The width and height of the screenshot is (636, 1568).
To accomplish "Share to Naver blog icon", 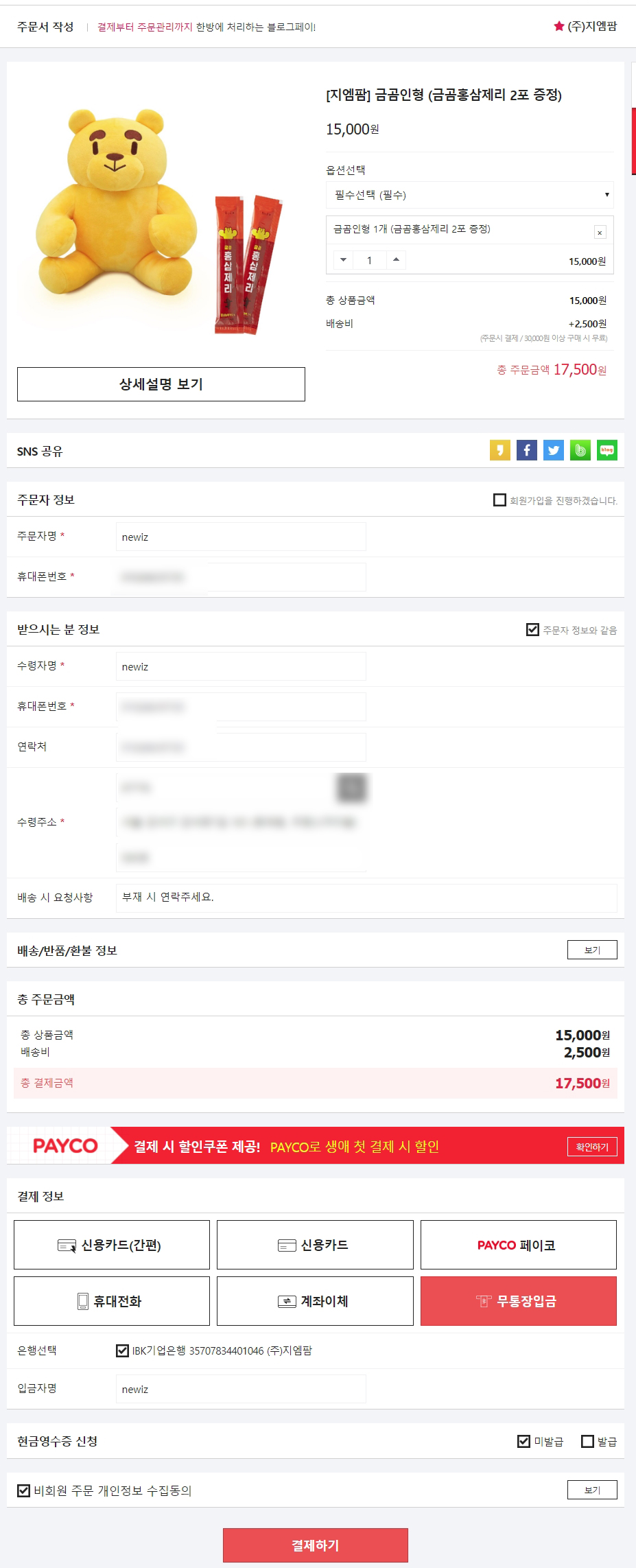I will [606, 450].
